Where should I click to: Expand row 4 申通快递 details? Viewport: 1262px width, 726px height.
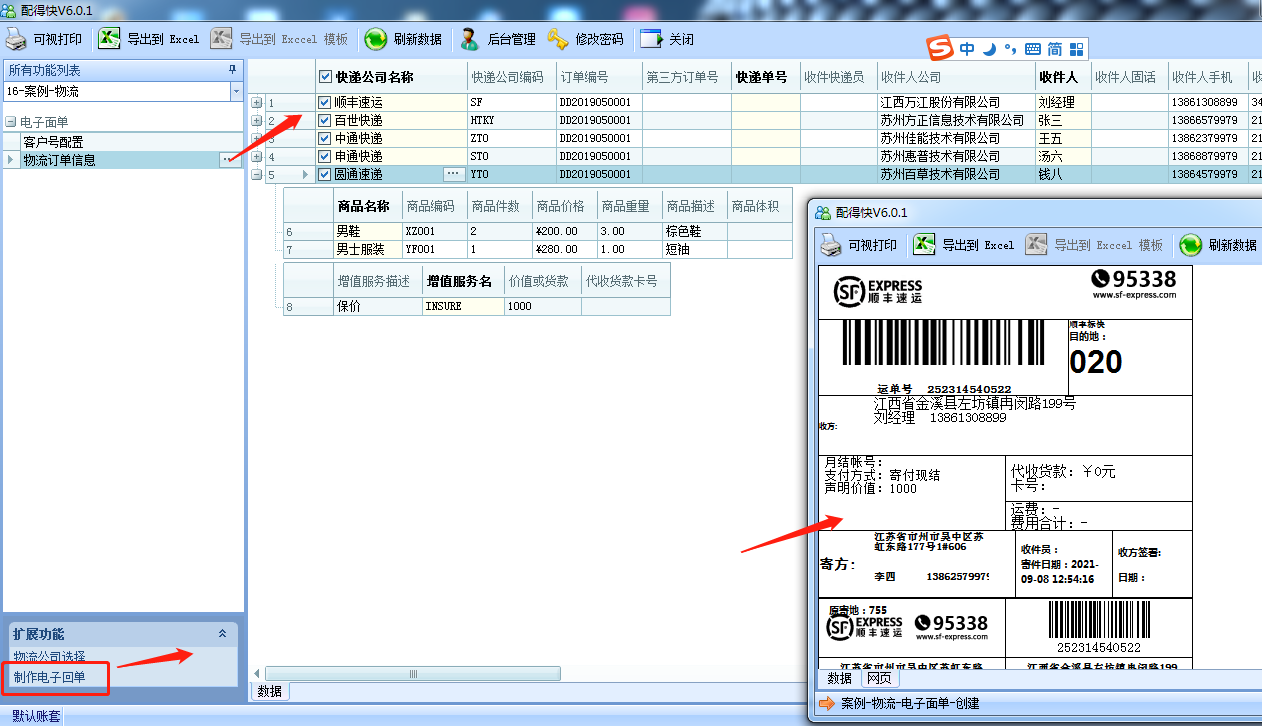pos(257,156)
